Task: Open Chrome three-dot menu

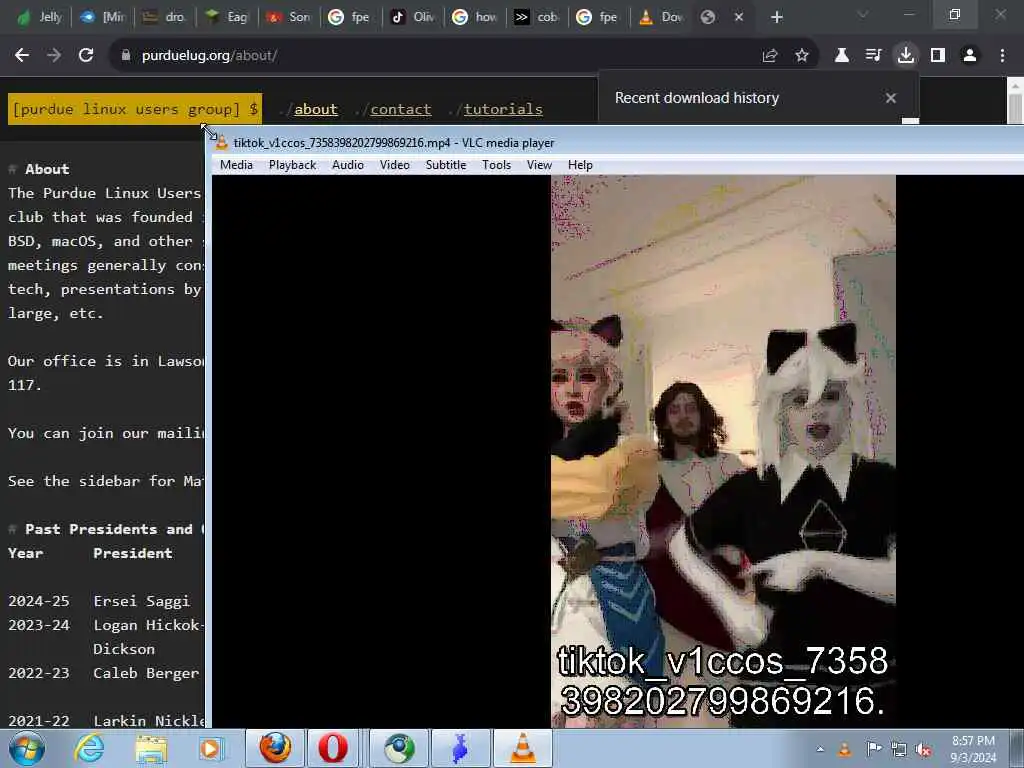Action: tap(1002, 56)
